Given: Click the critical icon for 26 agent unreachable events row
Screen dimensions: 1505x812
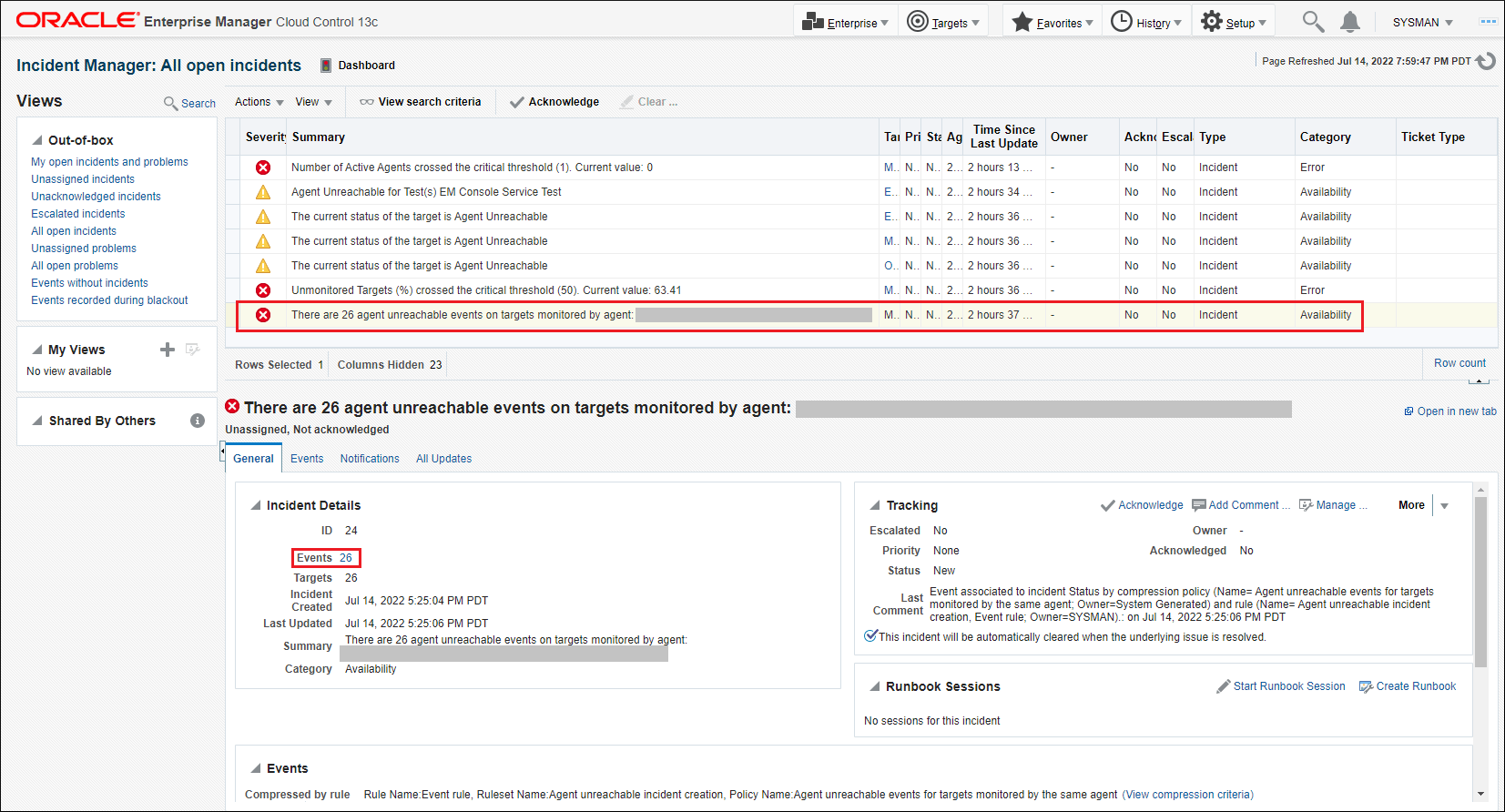Looking at the screenshot, I should point(263,315).
